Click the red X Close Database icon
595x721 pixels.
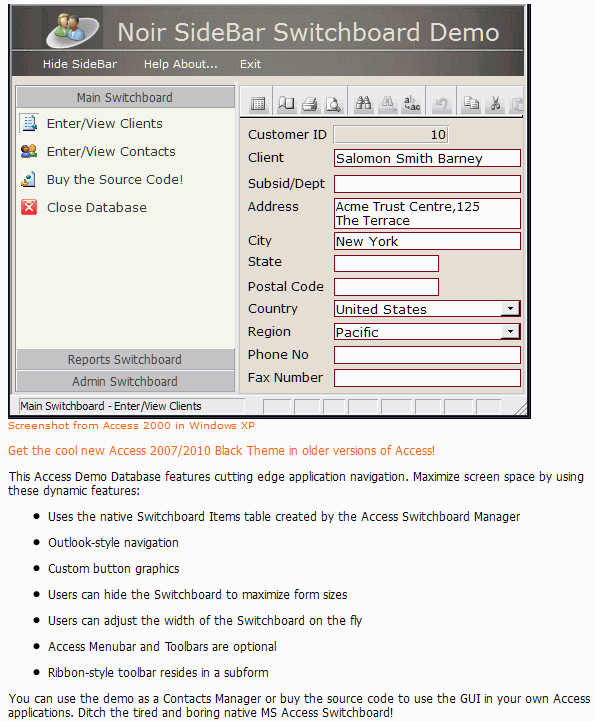pos(29,207)
